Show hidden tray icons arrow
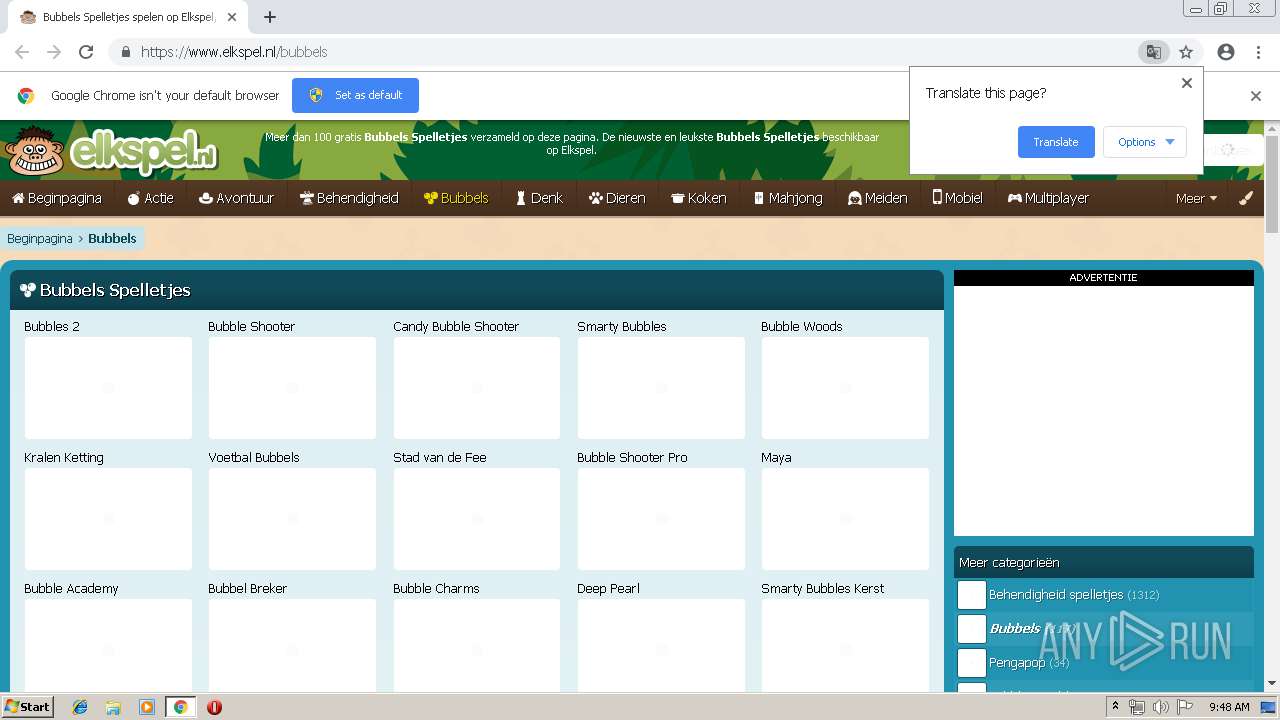Image resolution: width=1280 pixels, height=720 pixels. [x=1115, y=707]
